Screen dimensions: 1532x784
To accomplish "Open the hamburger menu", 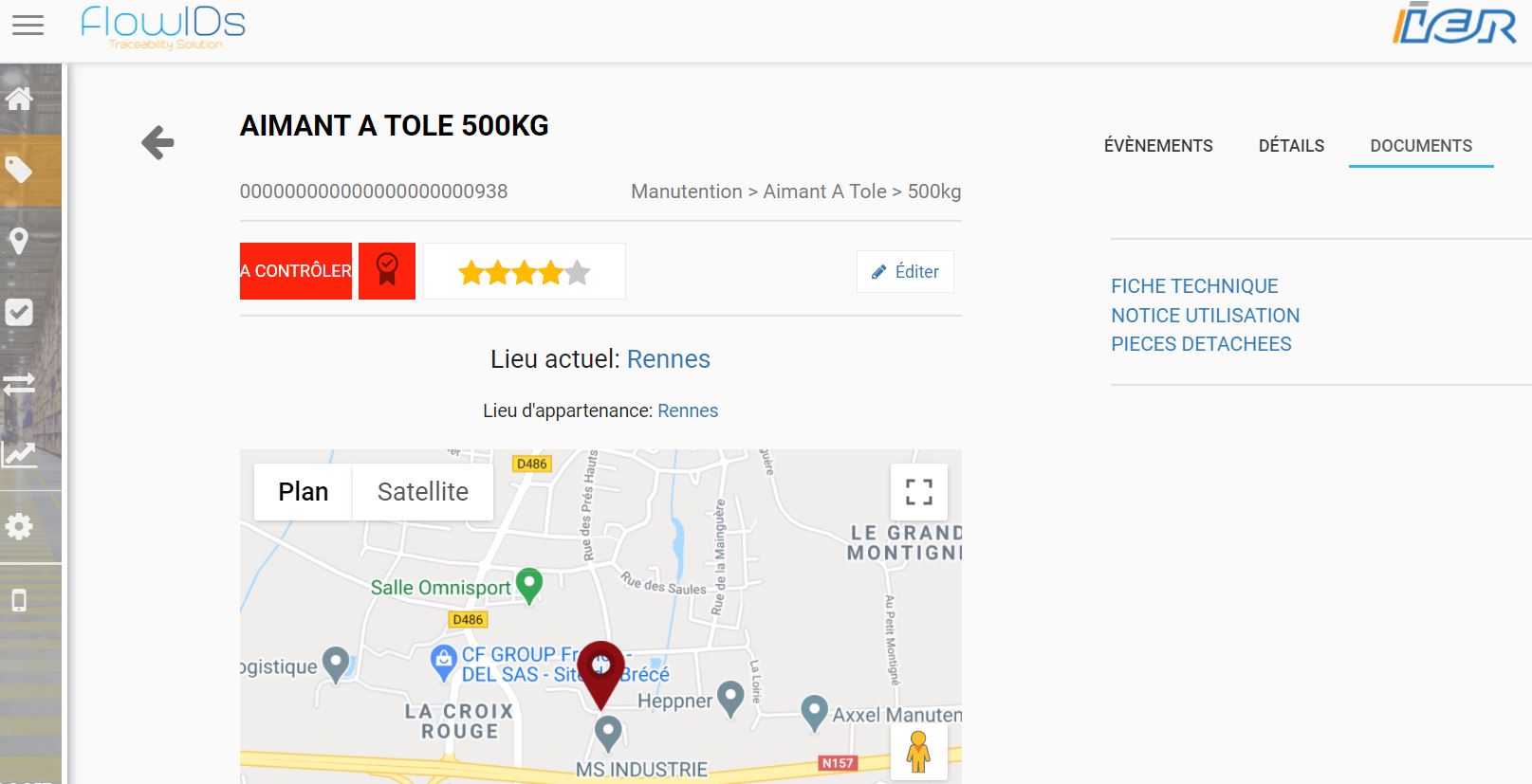I will pyautogui.click(x=28, y=26).
